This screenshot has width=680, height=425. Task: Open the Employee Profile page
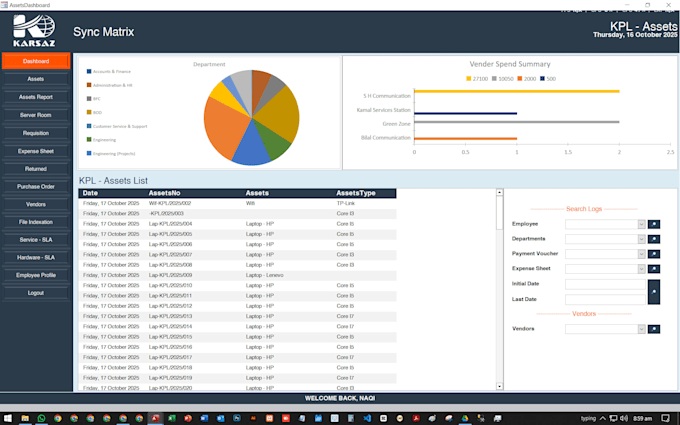36,275
